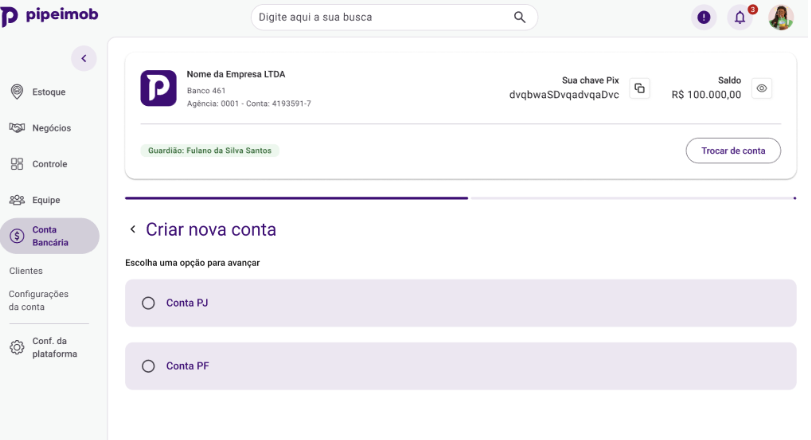Open Conta Bancária menu item
This screenshot has height=440, width=811.
coord(50,236)
